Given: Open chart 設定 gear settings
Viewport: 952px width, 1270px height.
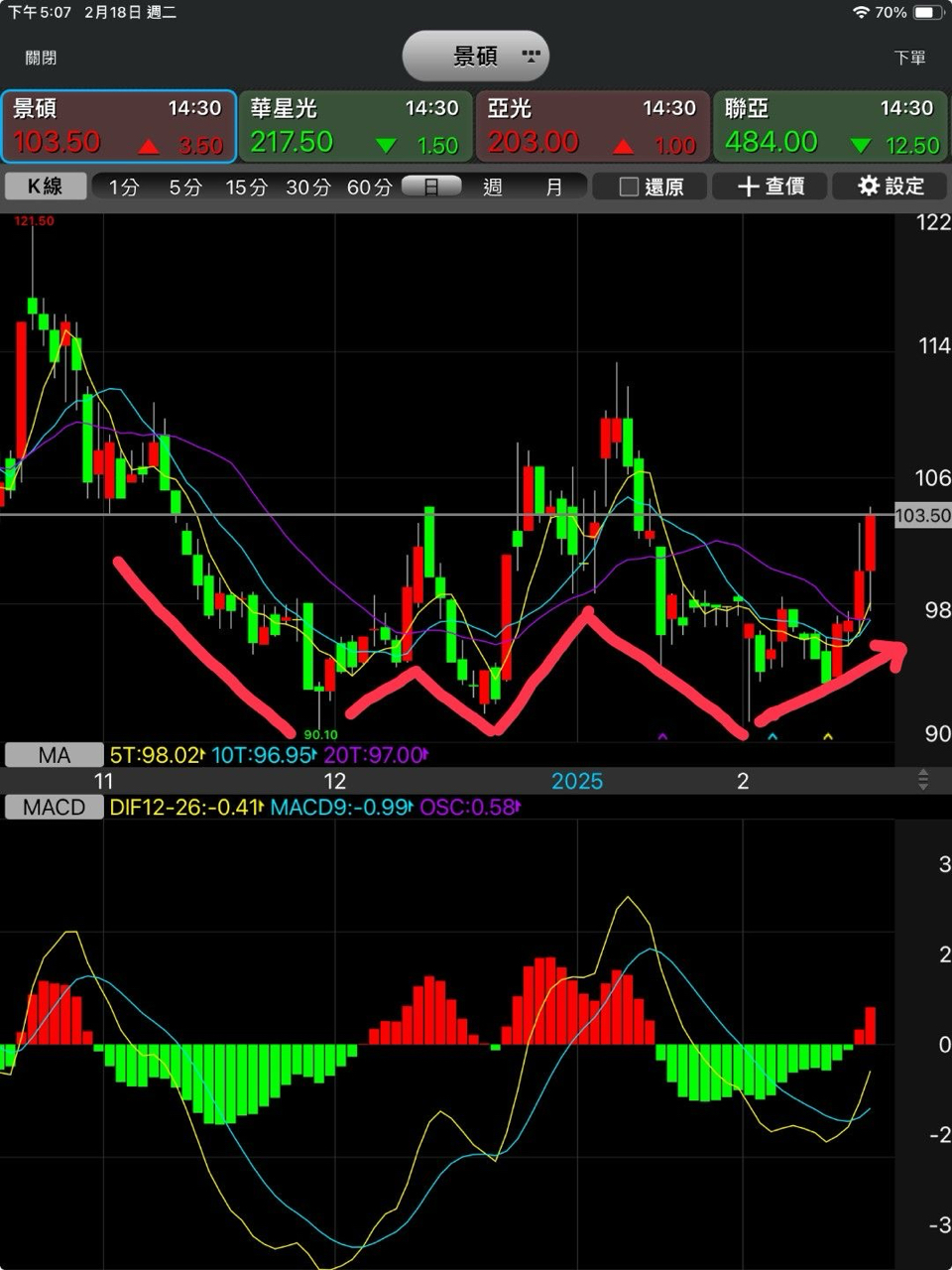Looking at the screenshot, I should pyautogui.click(x=890, y=187).
